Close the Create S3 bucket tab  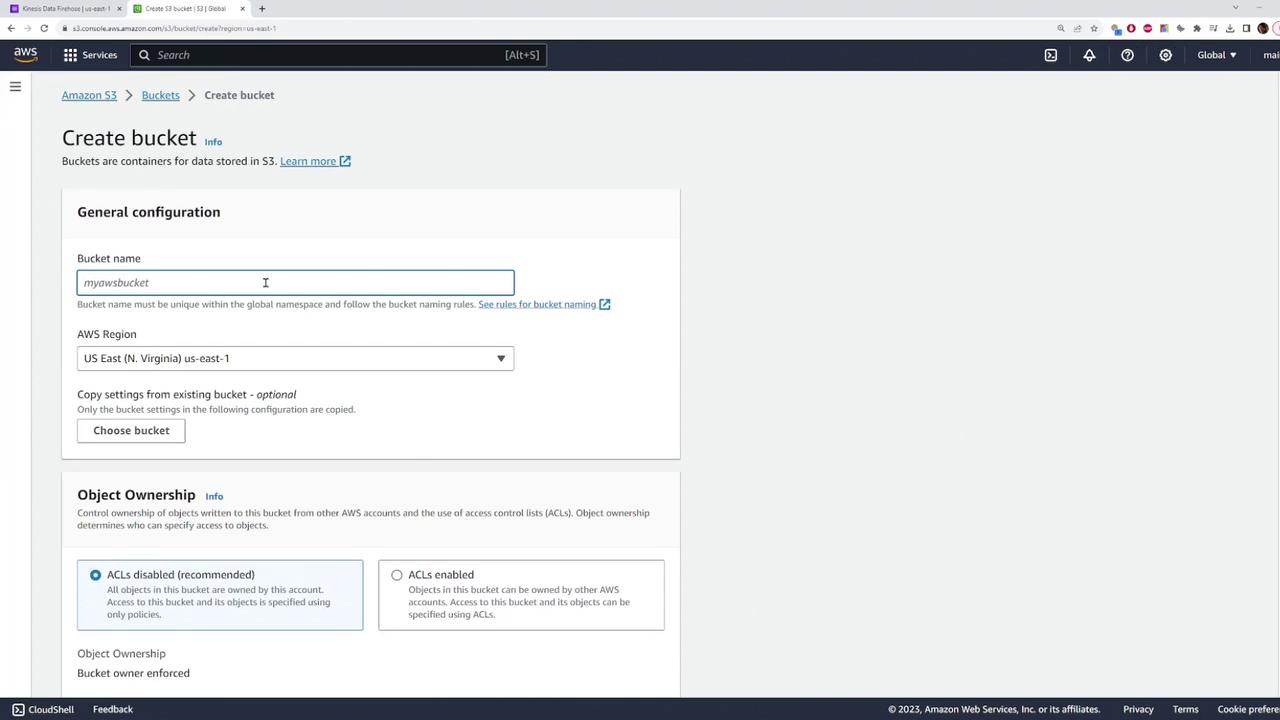coord(242,9)
